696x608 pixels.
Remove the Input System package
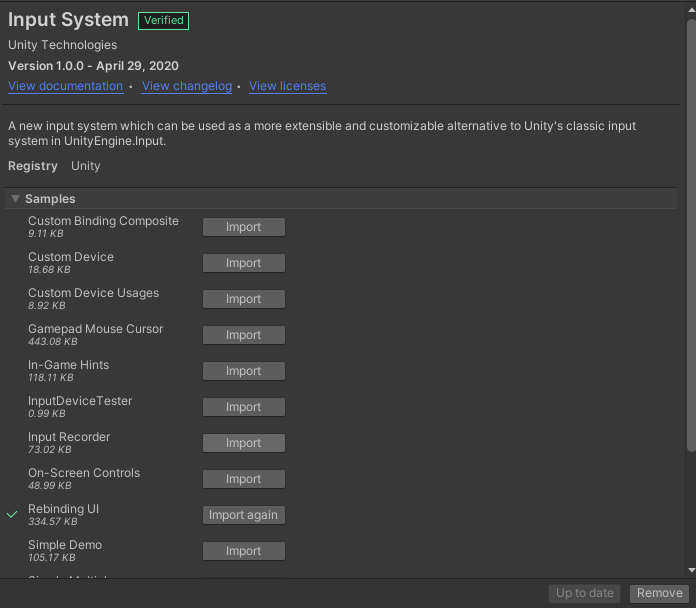[x=659, y=593]
